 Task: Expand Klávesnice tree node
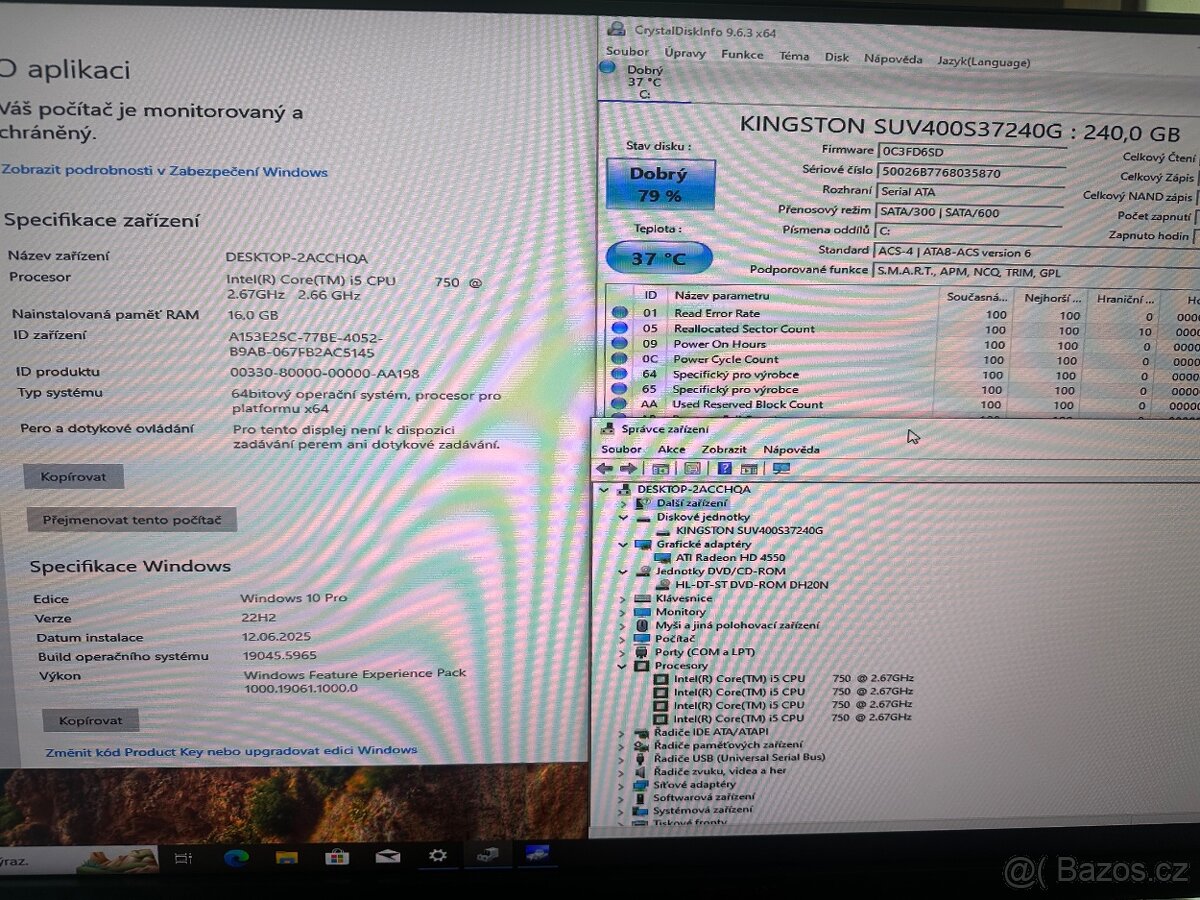(x=622, y=598)
